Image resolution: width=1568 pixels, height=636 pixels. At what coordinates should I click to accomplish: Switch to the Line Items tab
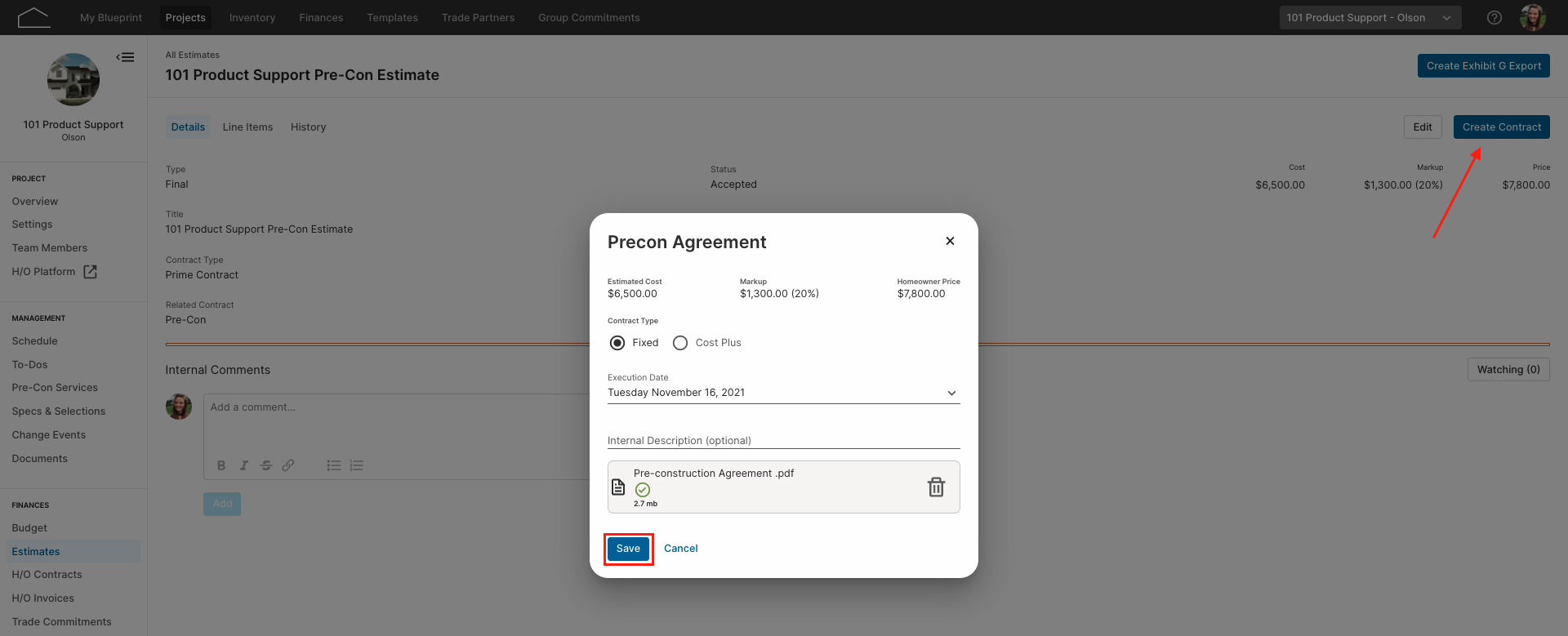pos(247,127)
